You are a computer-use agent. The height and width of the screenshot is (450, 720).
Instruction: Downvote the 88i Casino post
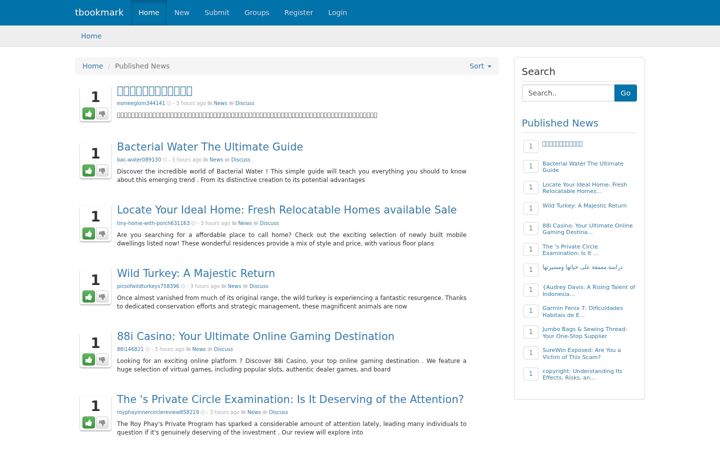point(102,360)
